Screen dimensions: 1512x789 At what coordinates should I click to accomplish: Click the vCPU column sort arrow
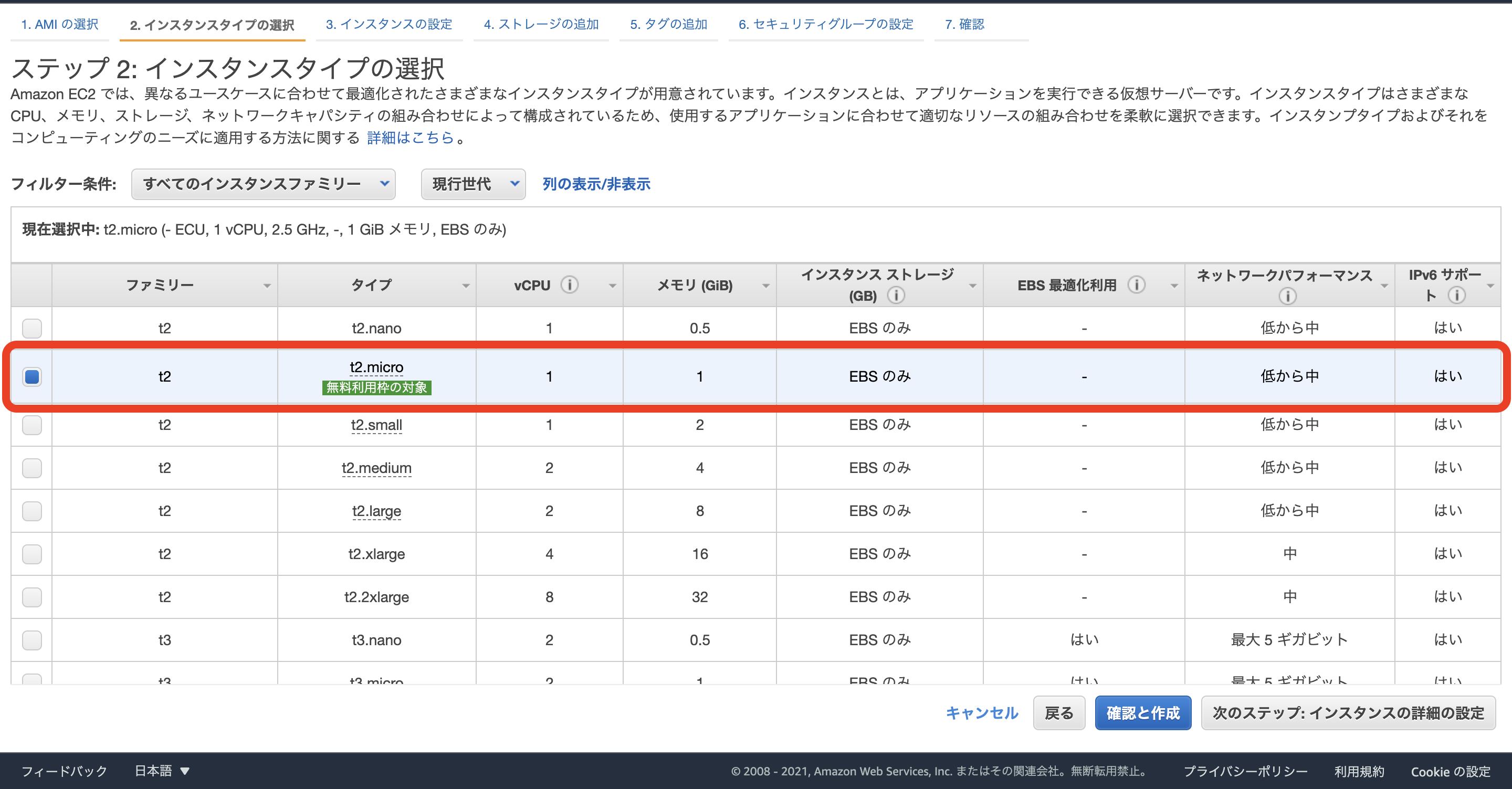tap(613, 286)
